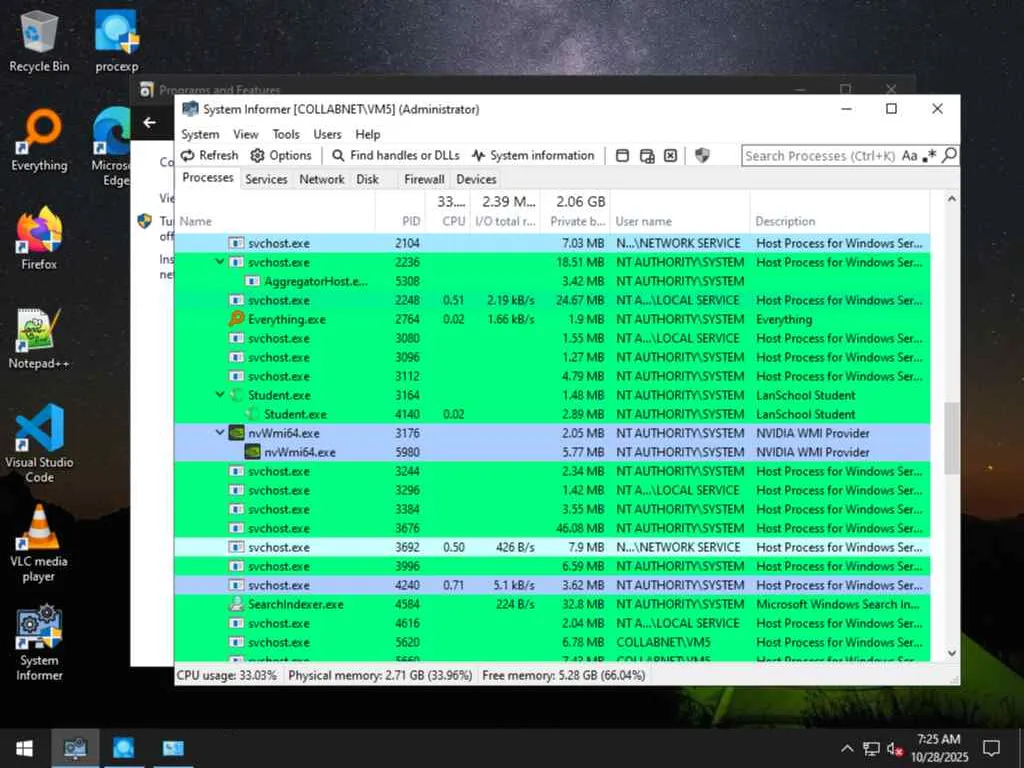Click the Find window and thread icon
Viewport: 1024px width, 768px height.
tap(647, 155)
